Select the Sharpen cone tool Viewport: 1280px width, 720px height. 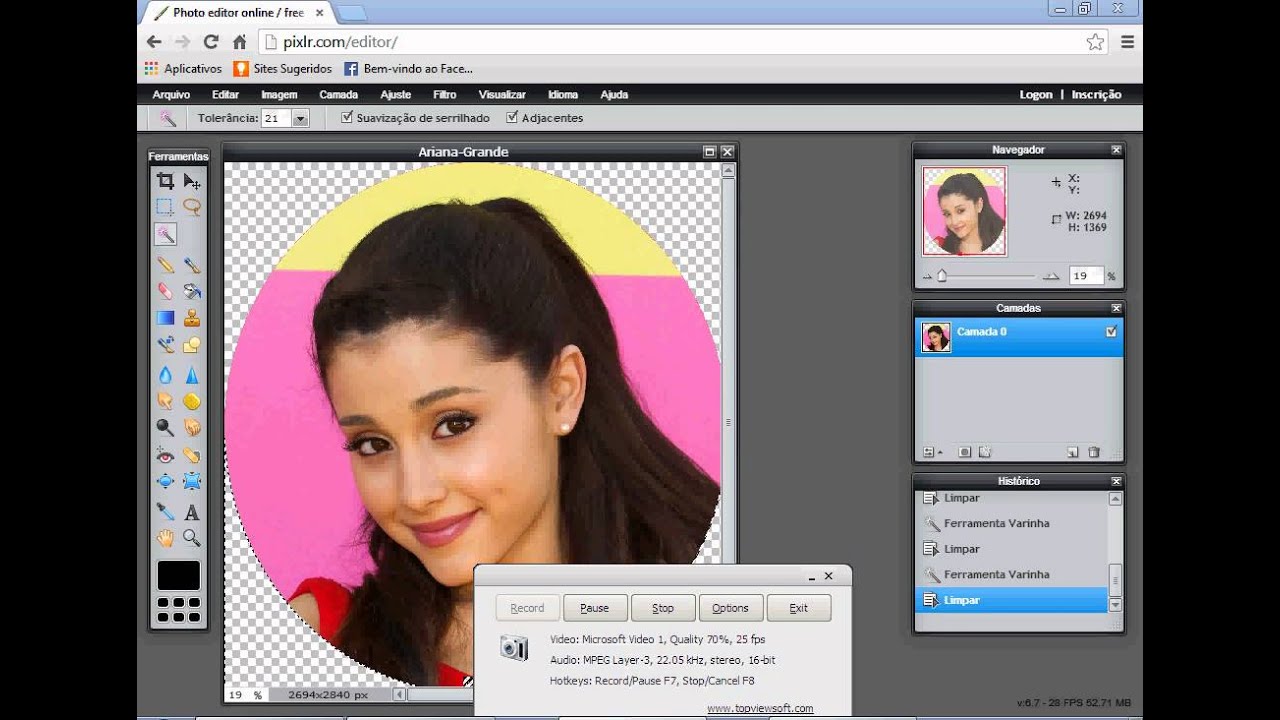pyautogui.click(x=192, y=375)
